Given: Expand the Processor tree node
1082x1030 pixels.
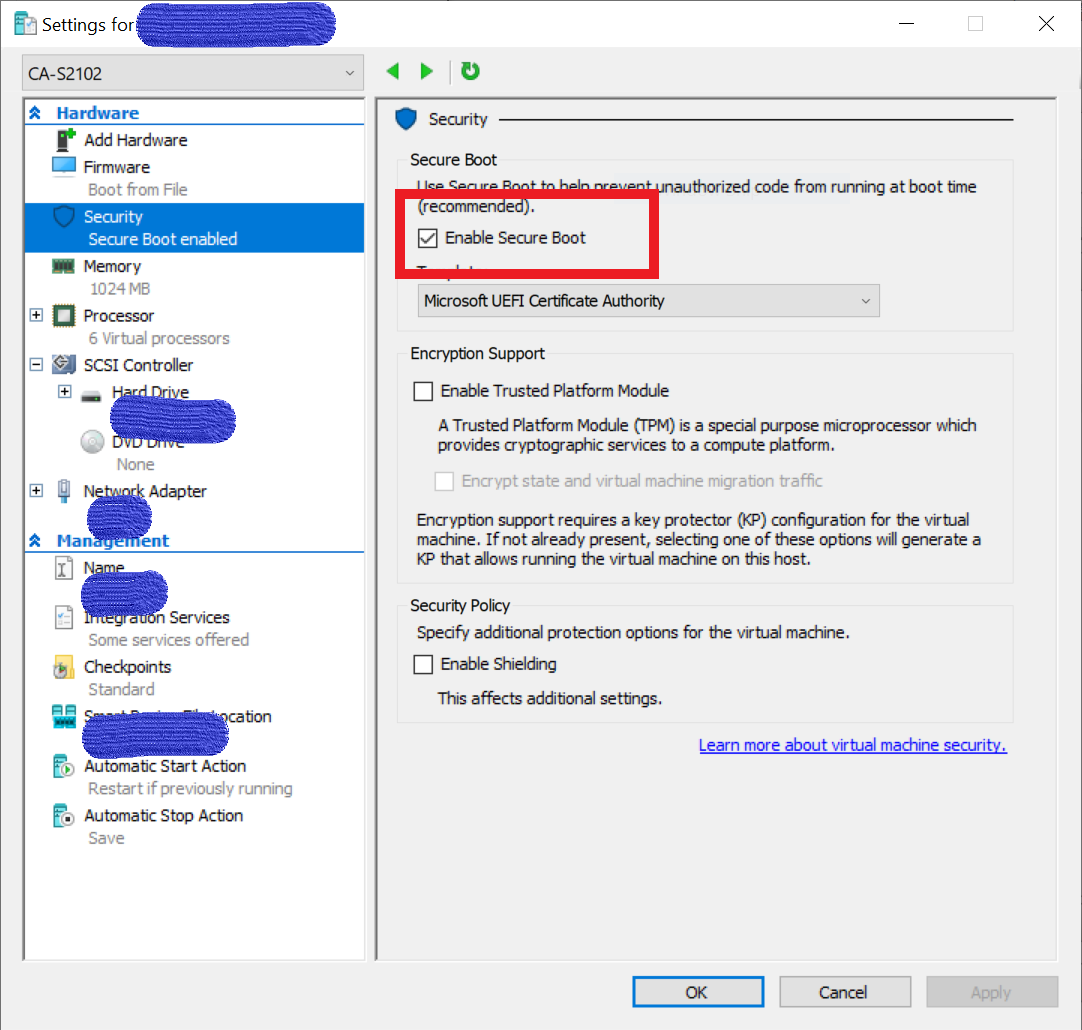Looking at the screenshot, I should click(37, 316).
